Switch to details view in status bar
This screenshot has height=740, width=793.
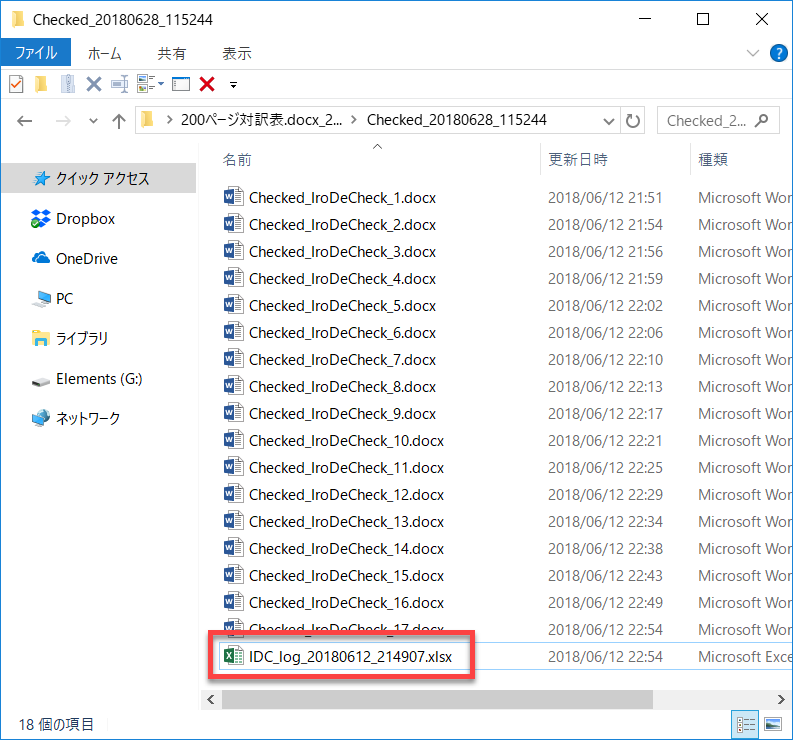coord(746,724)
